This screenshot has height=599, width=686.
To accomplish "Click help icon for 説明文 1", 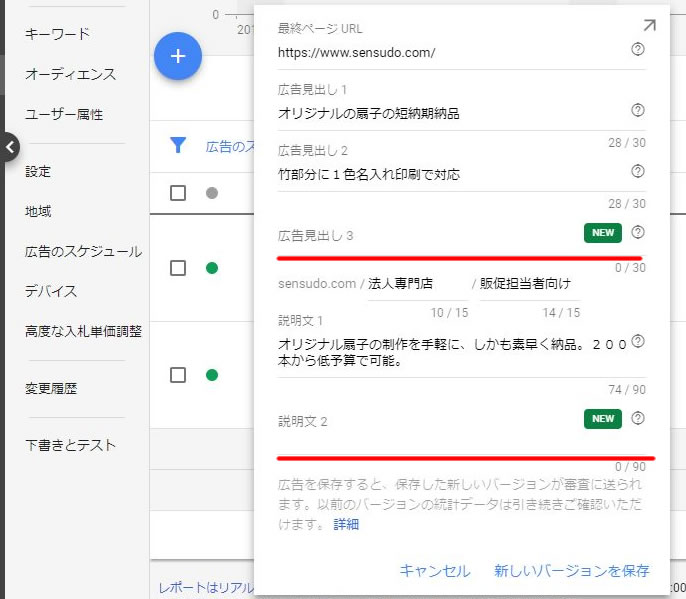I will pos(638,342).
